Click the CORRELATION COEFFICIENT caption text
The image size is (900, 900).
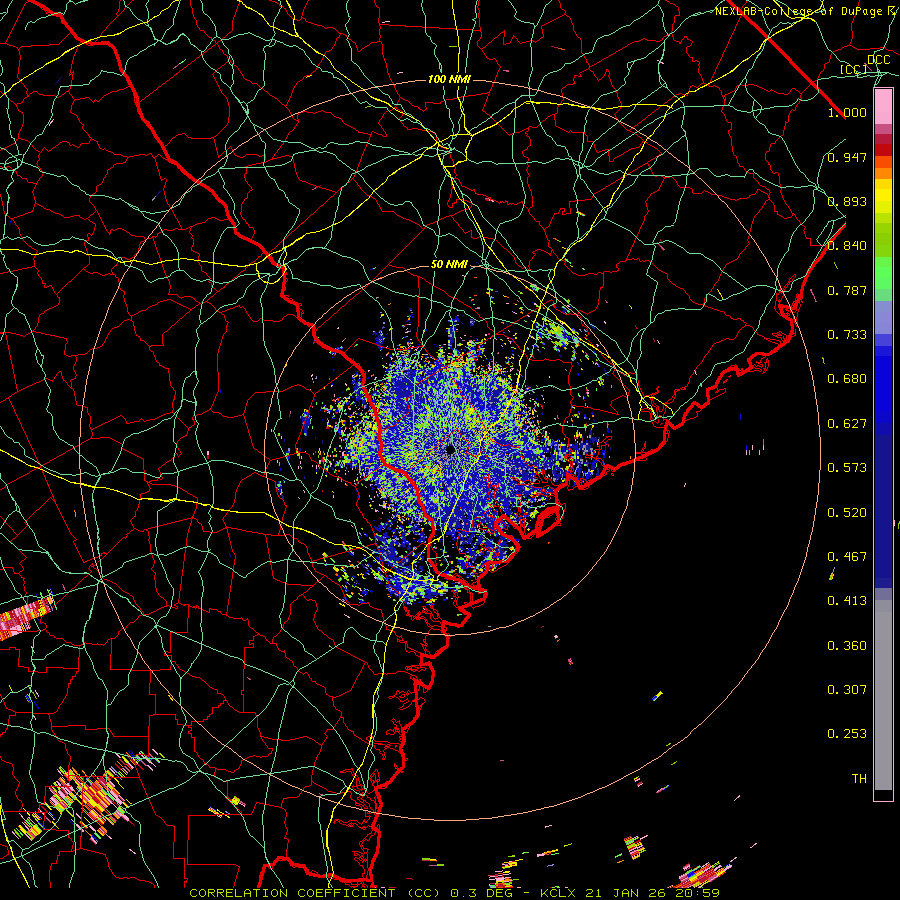(x=292, y=893)
